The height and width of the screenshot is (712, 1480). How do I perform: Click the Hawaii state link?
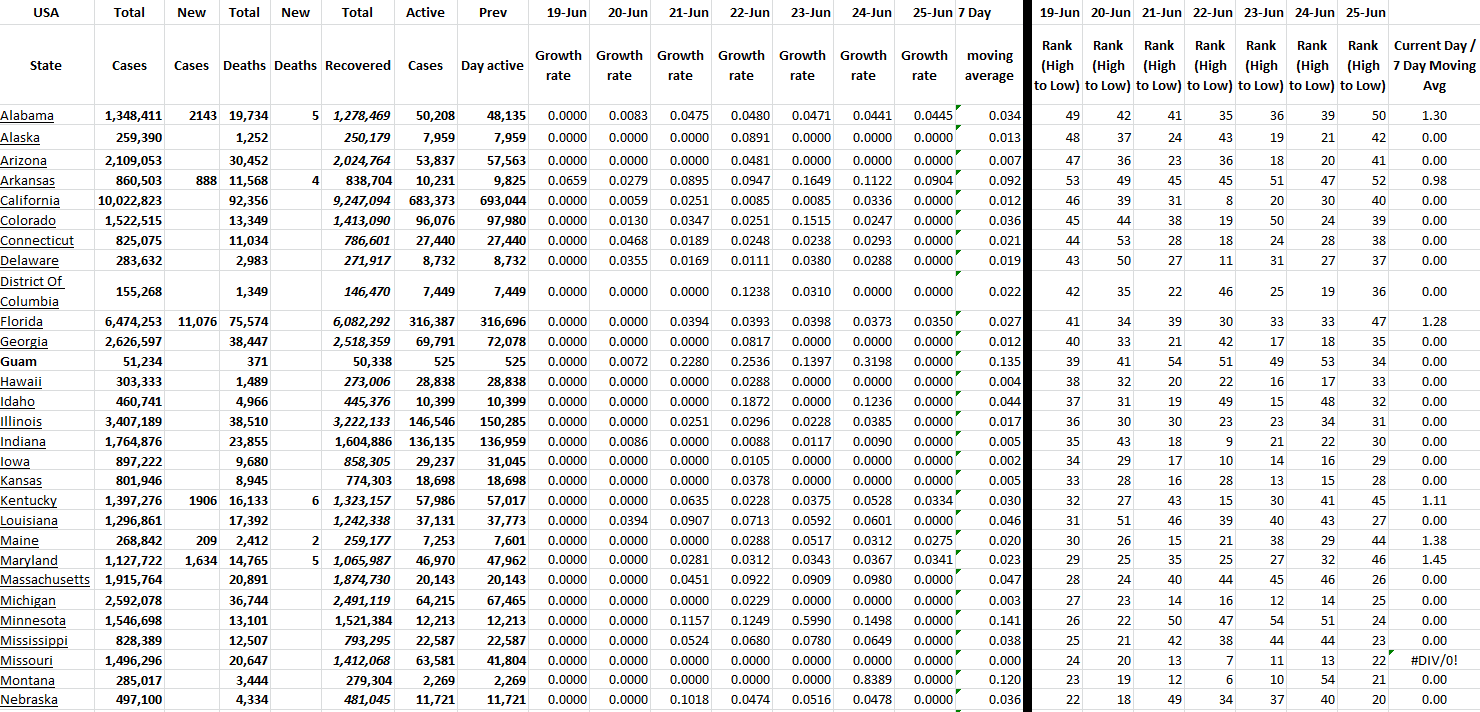click(21, 382)
